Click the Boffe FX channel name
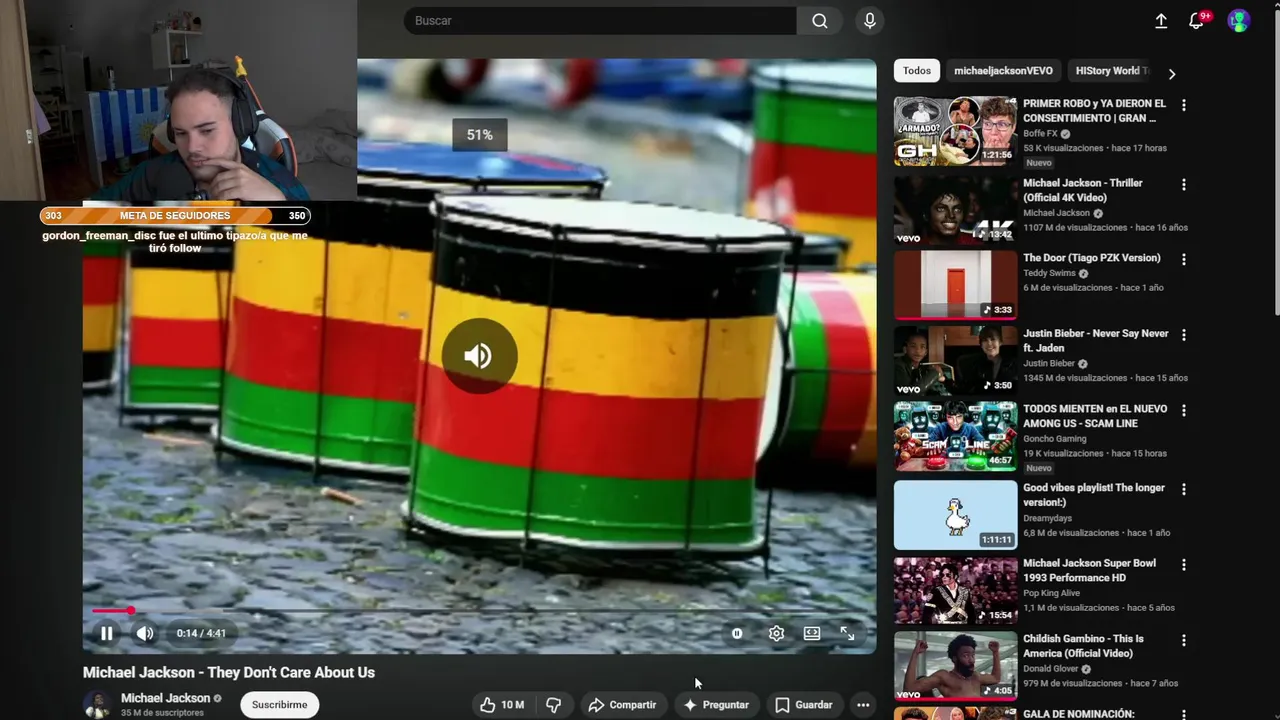Viewport: 1280px width, 720px height. [1040, 134]
